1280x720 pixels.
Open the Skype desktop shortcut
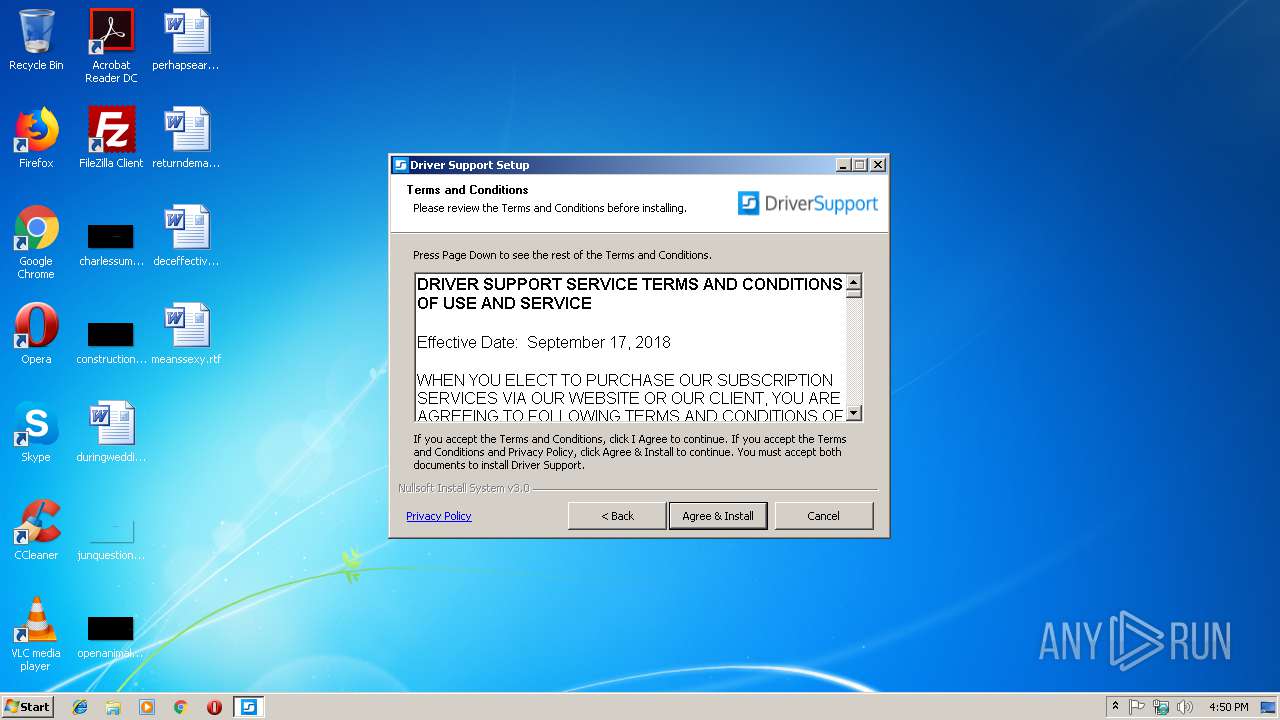click(x=36, y=432)
